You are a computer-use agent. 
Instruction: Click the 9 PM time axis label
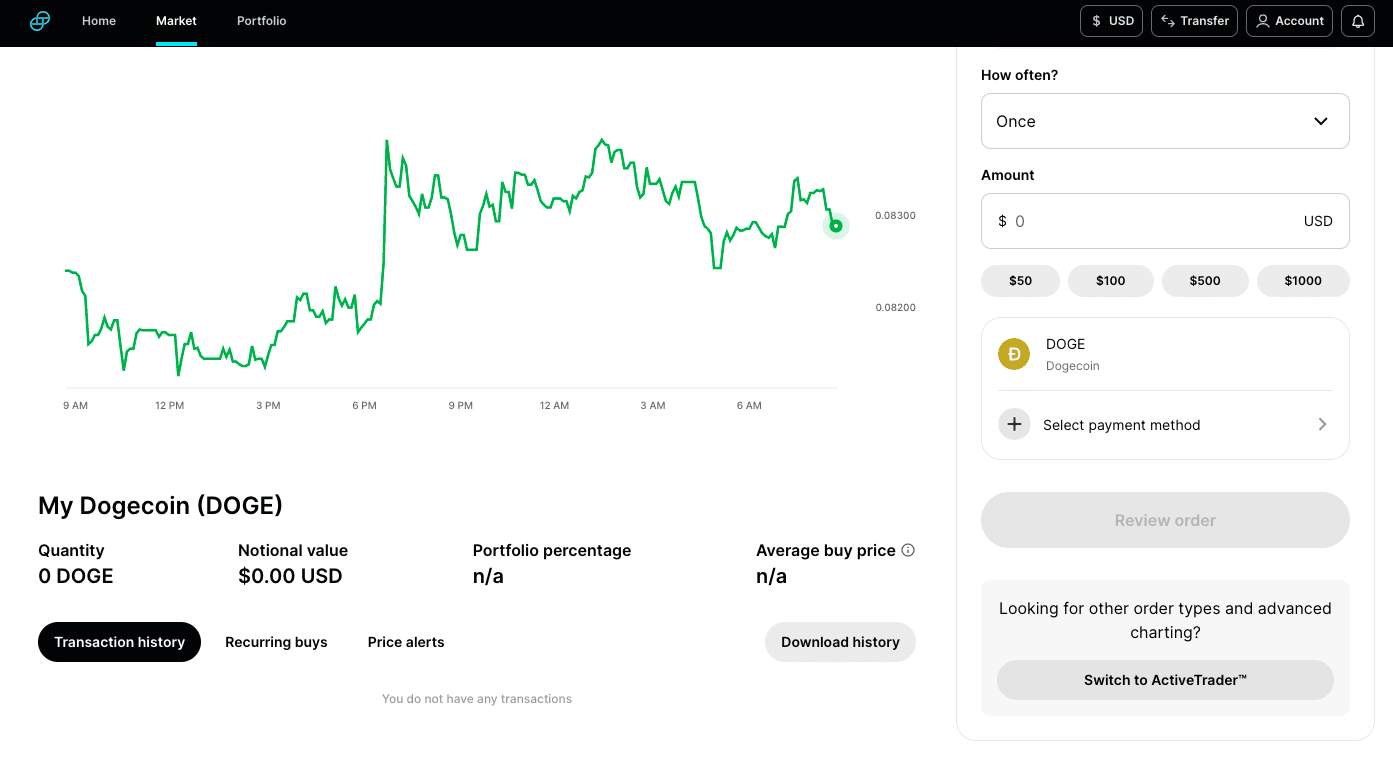[x=460, y=405]
